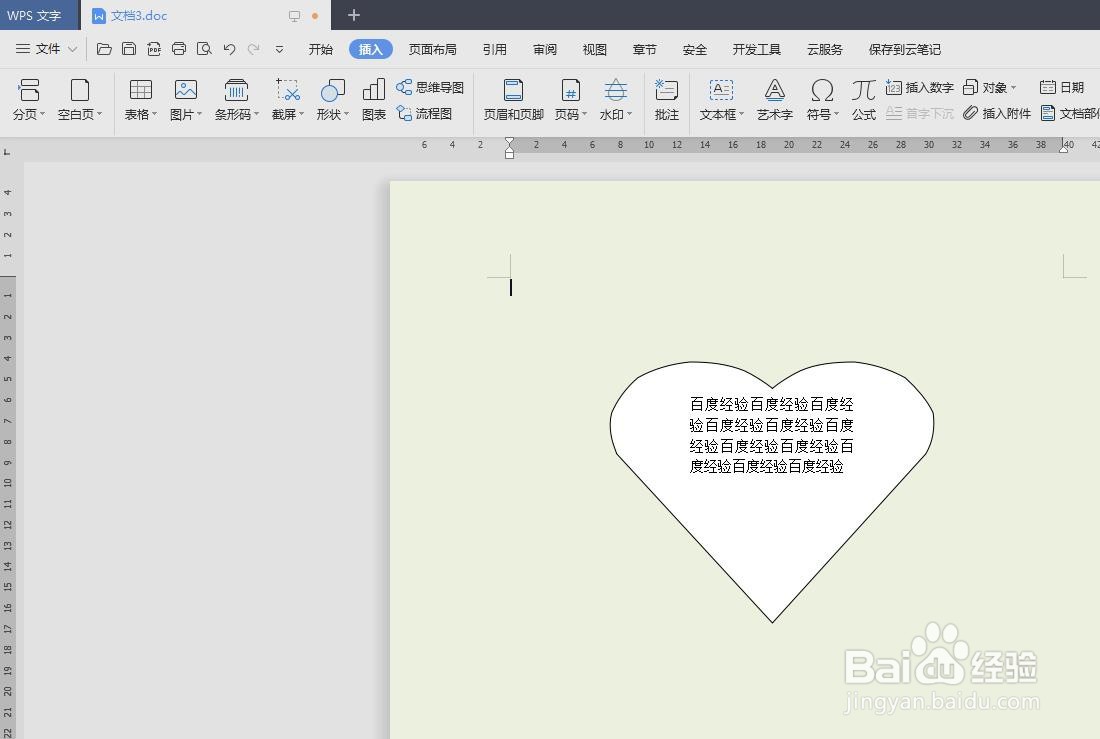Expand the 文本框 dropdown arrow

click(741, 114)
